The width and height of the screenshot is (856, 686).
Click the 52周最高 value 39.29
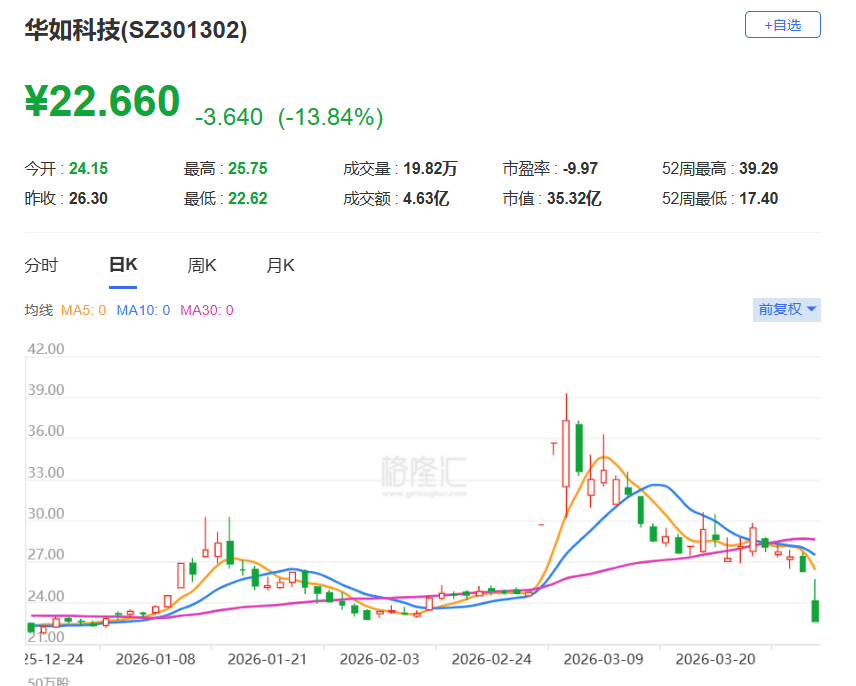tap(760, 168)
